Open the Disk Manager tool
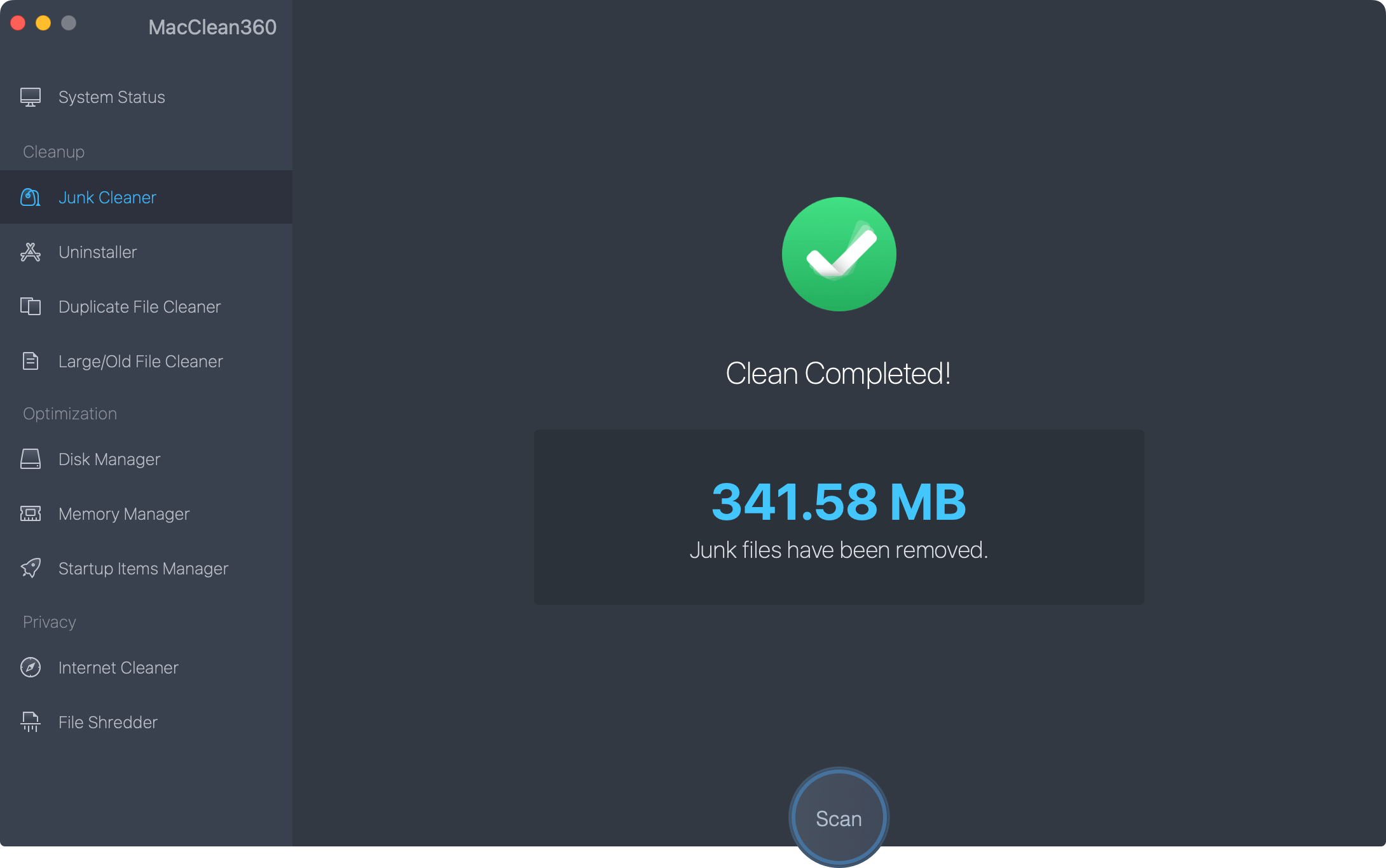Viewport: 1386px width, 868px height. coord(109,459)
